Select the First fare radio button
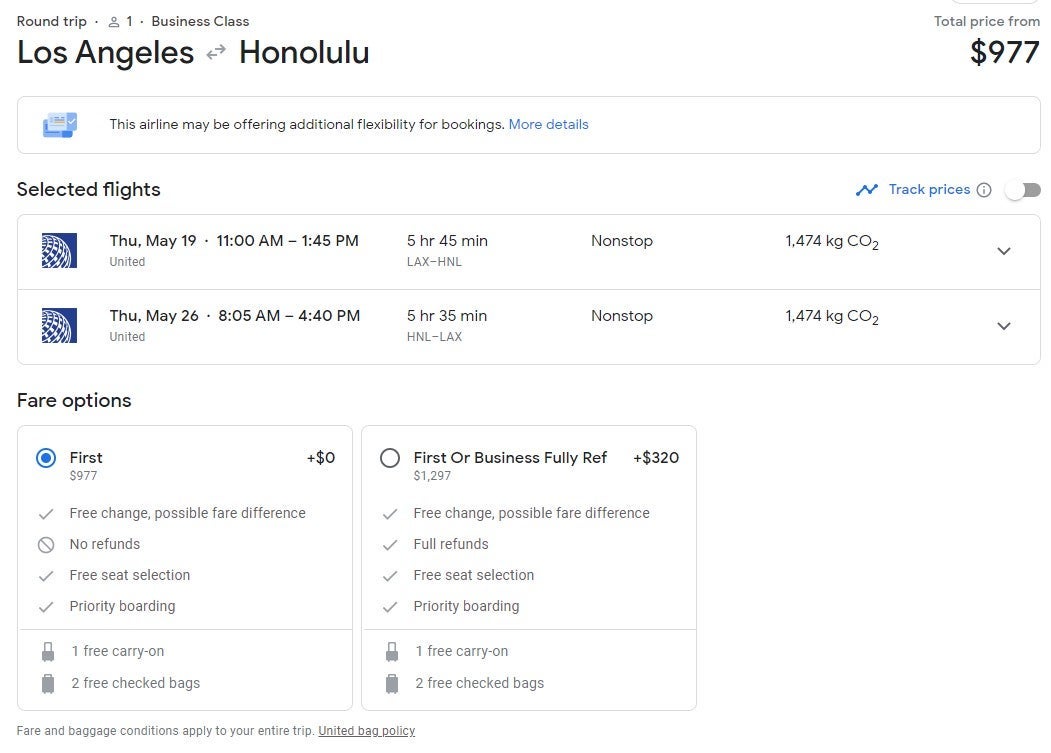The width and height of the screenshot is (1051, 753). [46, 458]
